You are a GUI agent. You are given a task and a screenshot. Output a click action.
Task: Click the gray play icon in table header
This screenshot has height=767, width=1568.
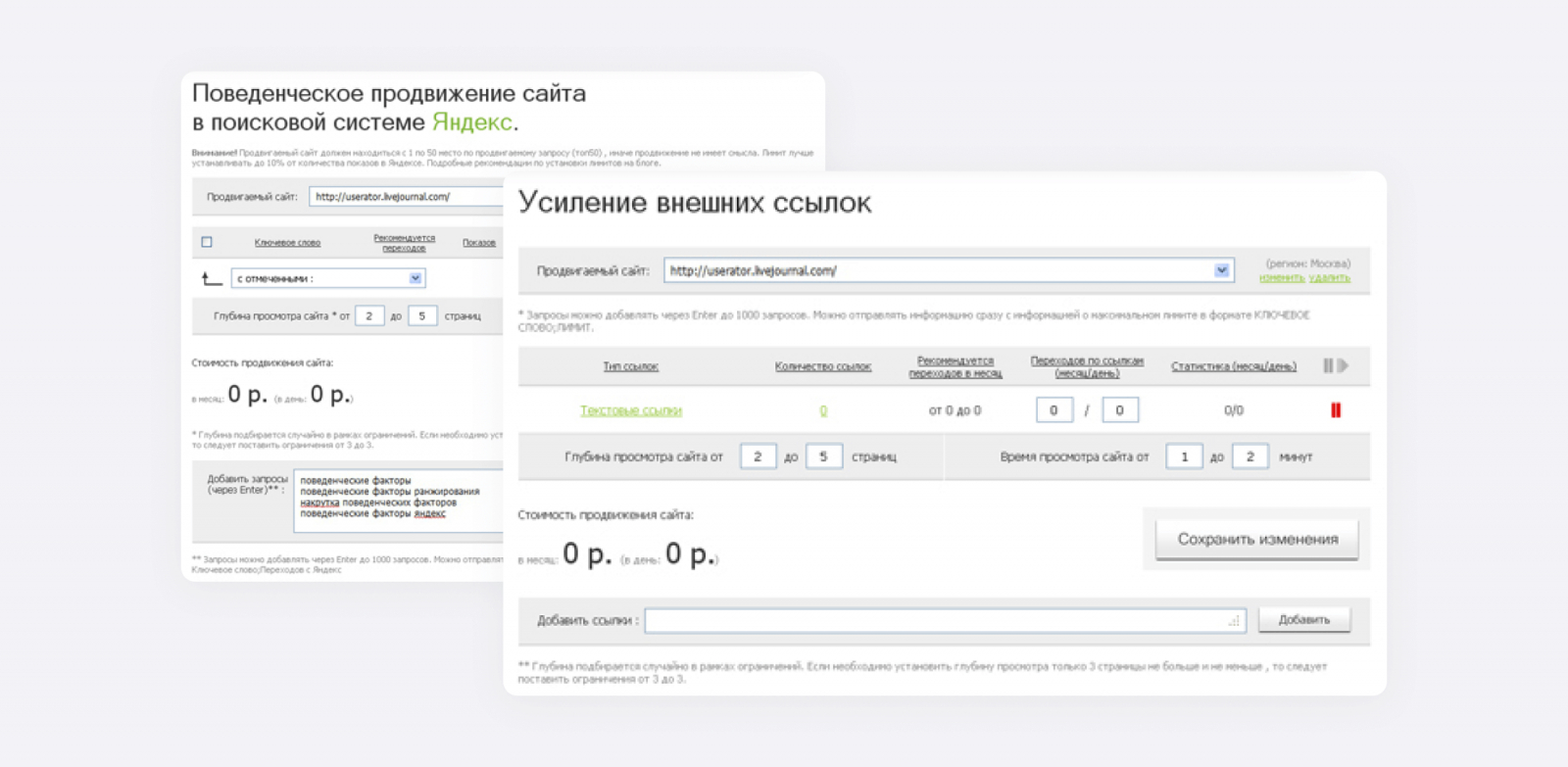pyautogui.click(x=1344, y=365)
